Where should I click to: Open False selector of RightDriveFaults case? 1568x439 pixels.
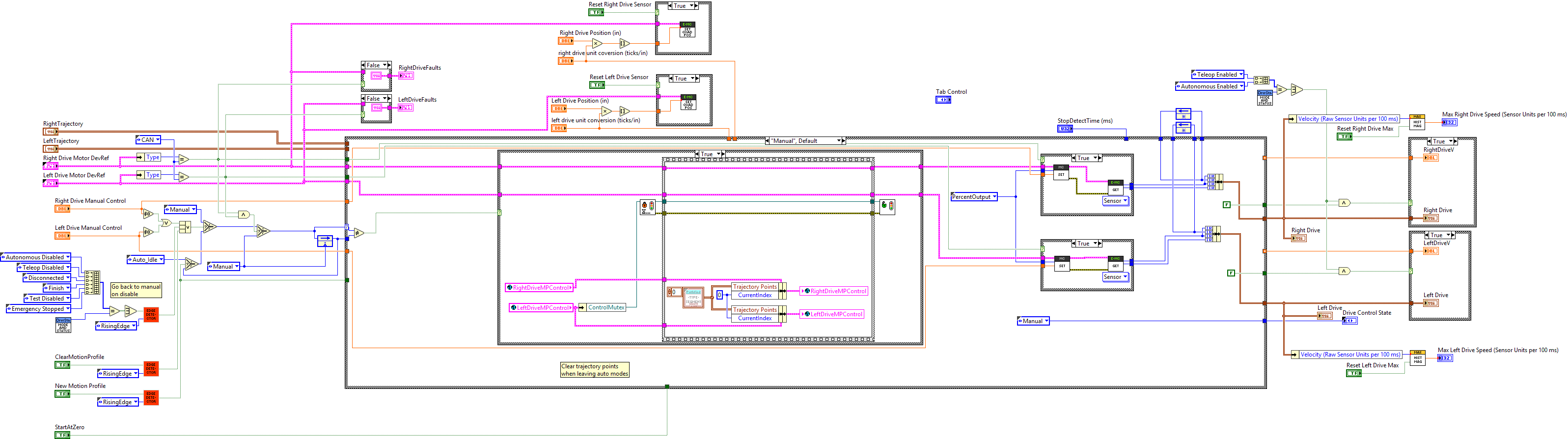(376, 65)
